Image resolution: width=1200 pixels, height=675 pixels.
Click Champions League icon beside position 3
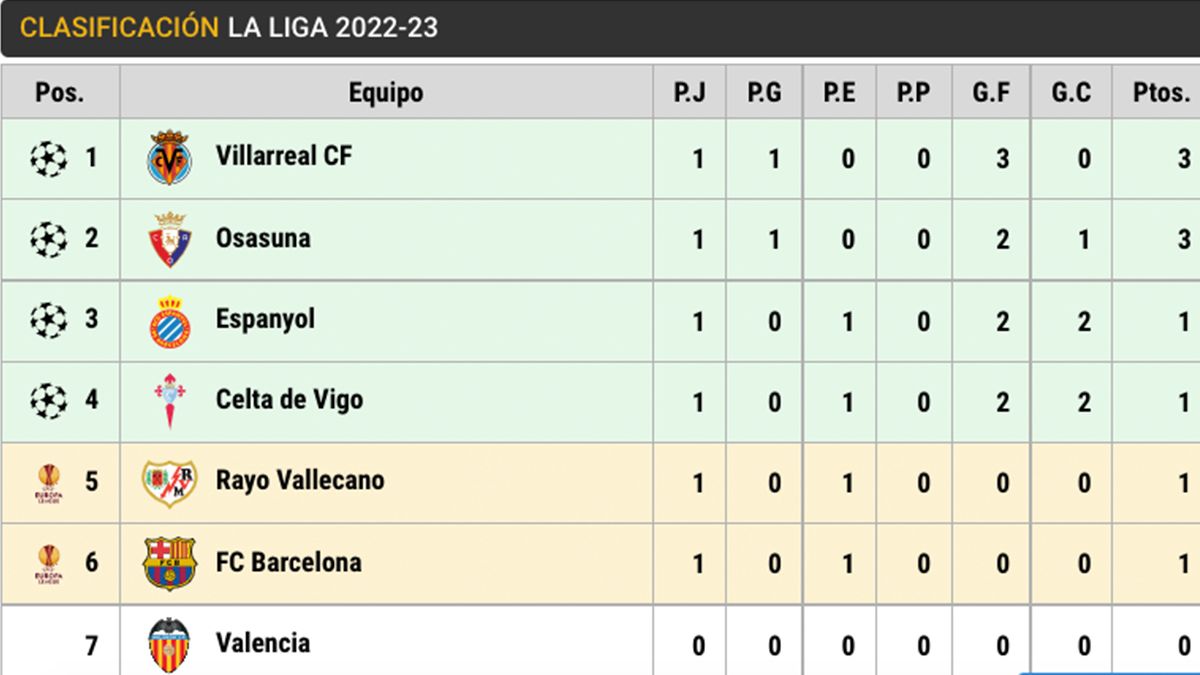coord(48,320)
